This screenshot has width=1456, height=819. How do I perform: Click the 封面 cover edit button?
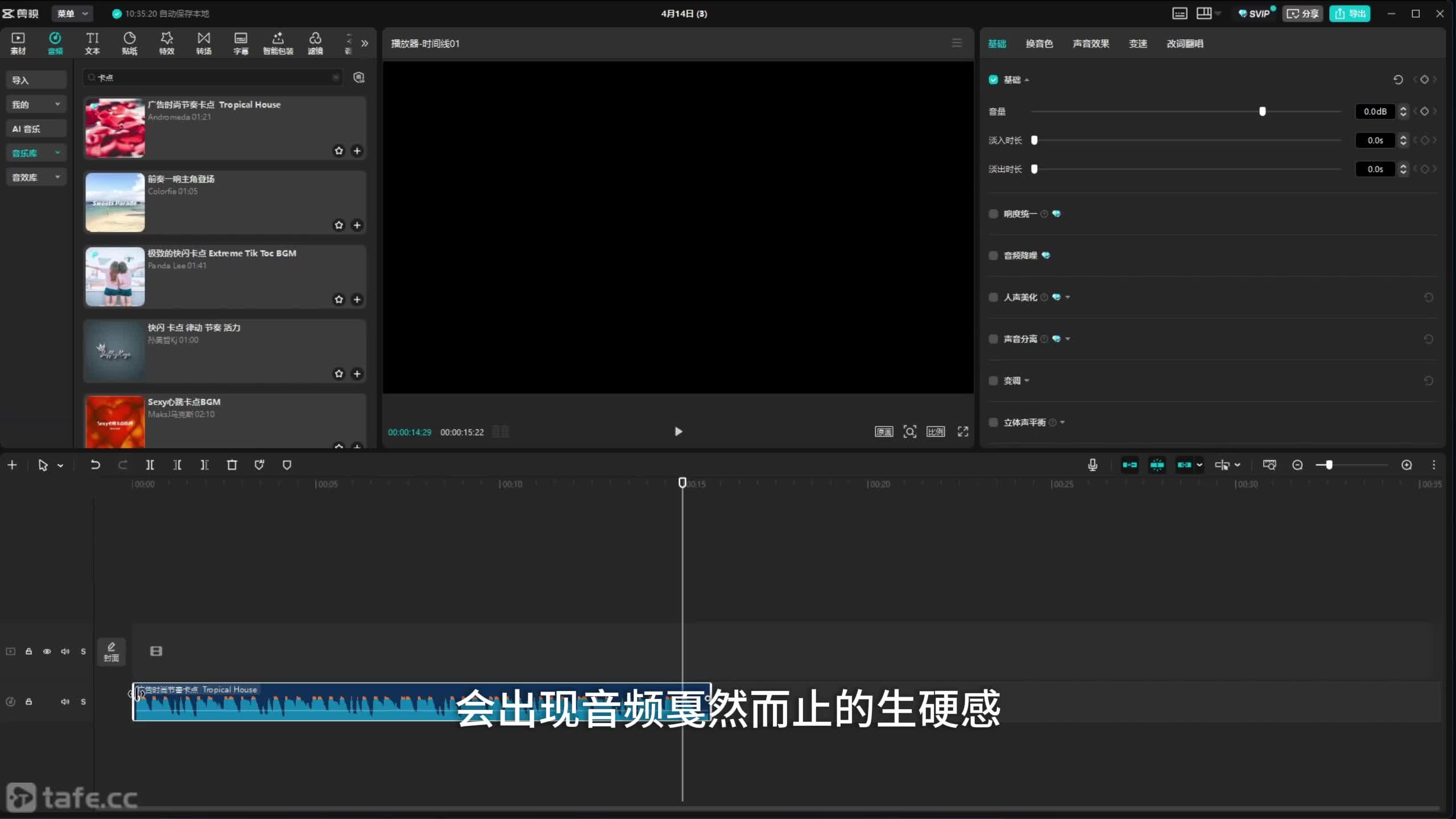tap(111, 652)
